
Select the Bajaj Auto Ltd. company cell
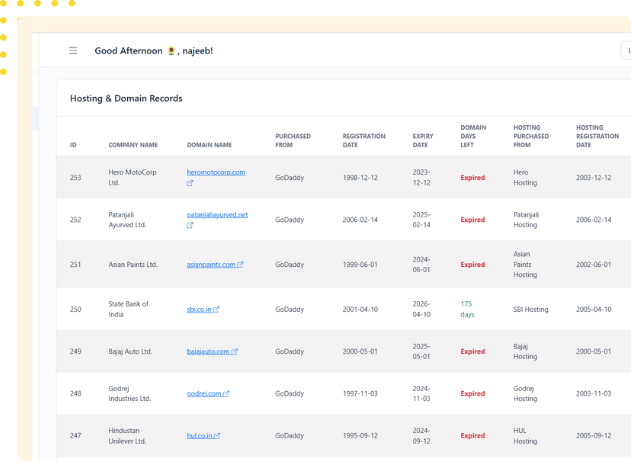[130, 351]
